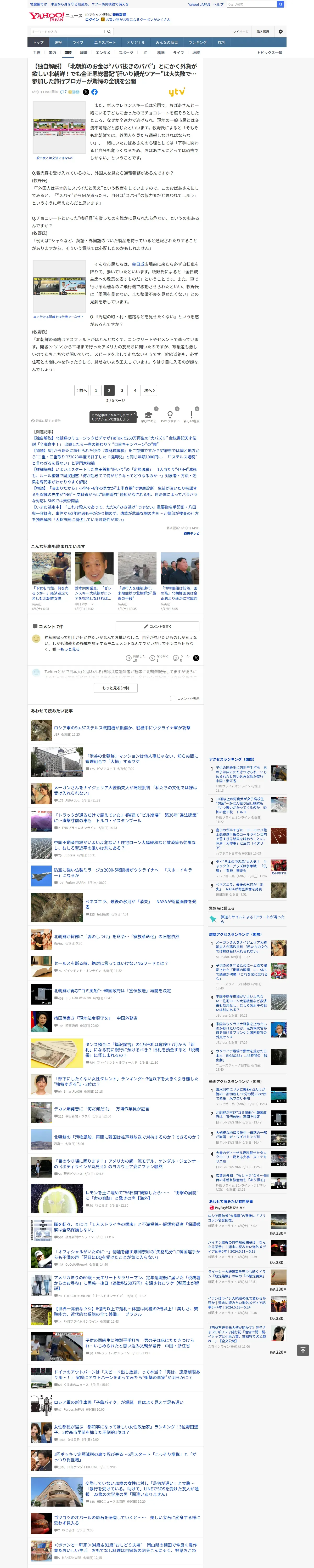
Task: Share the article on X
Action: tap(86, 92)
